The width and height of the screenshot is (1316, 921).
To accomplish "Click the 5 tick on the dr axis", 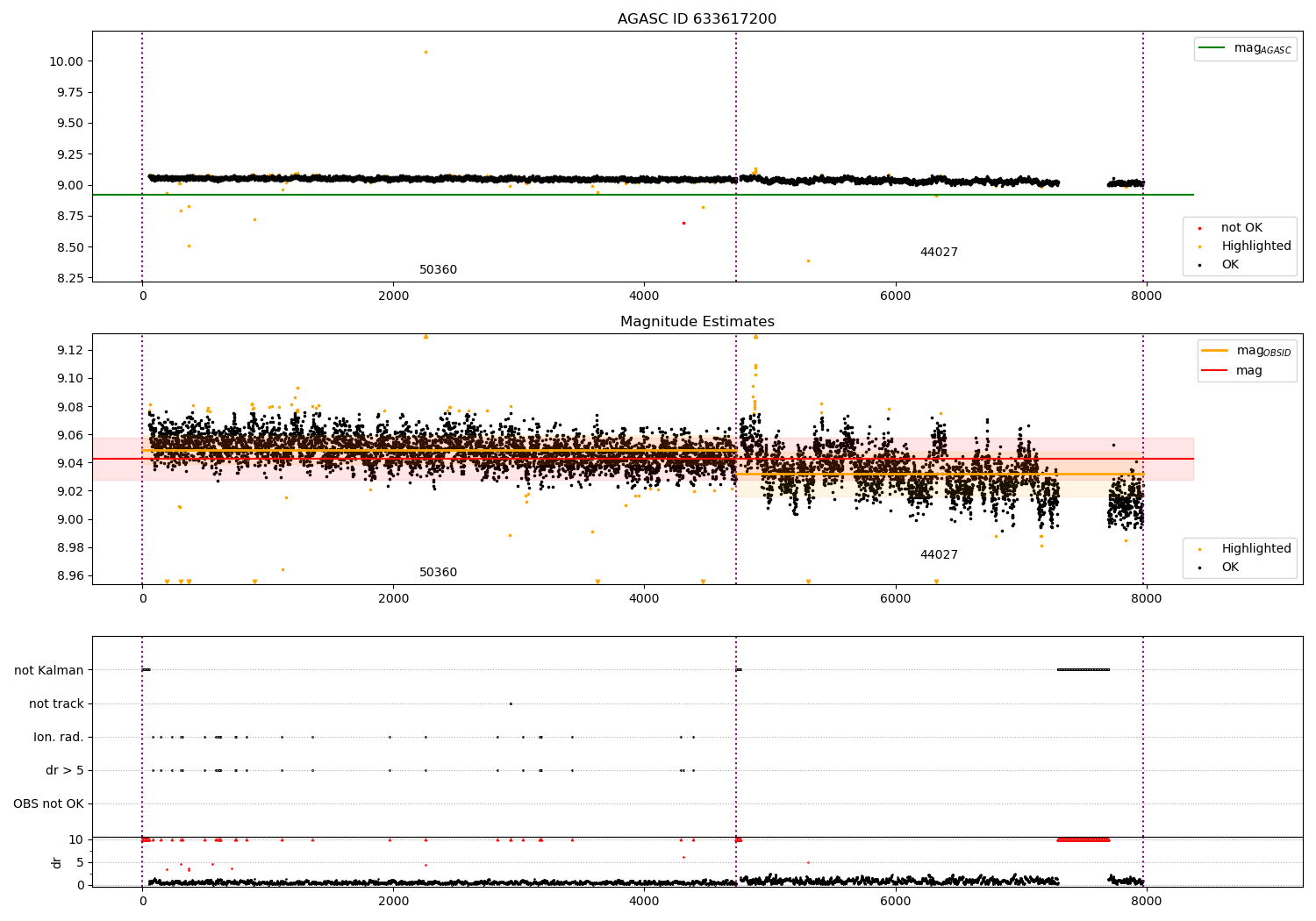I will click(x=80, y=863).
